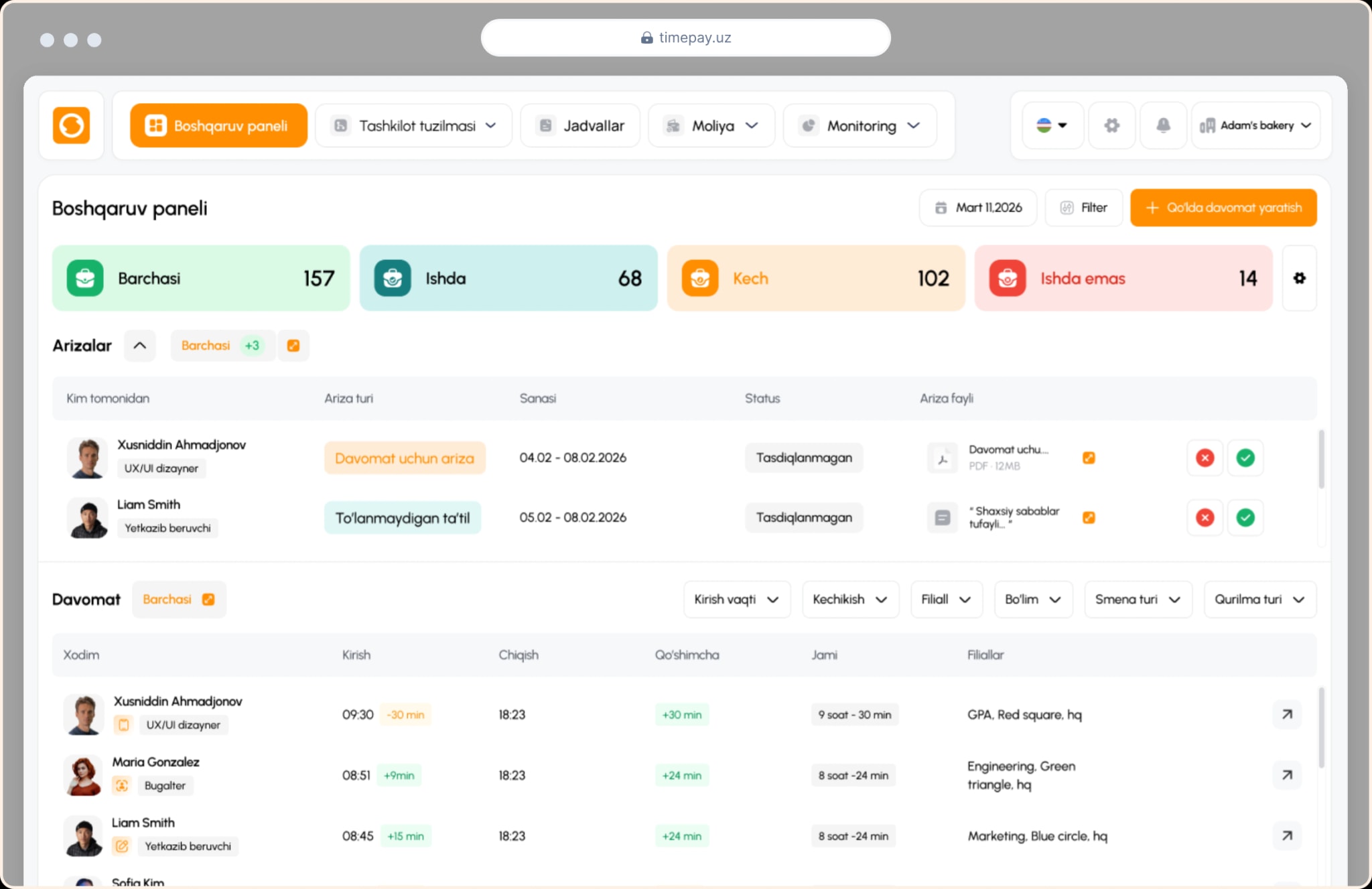Screen dimensions: 1372x889
Task: Open the language flag selector
Action: pyautogui.click(x=1052, y=125)
